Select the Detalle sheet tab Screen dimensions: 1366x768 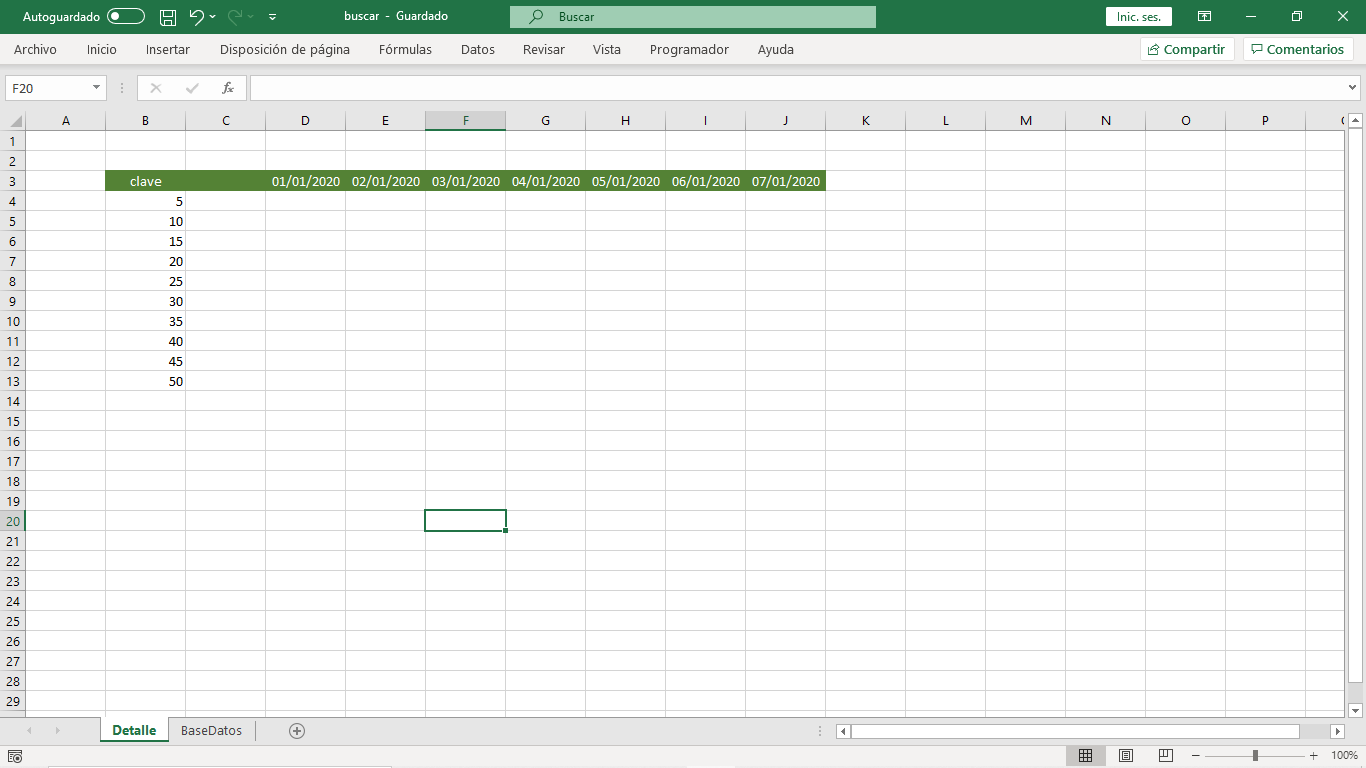[x=134, y=731]
